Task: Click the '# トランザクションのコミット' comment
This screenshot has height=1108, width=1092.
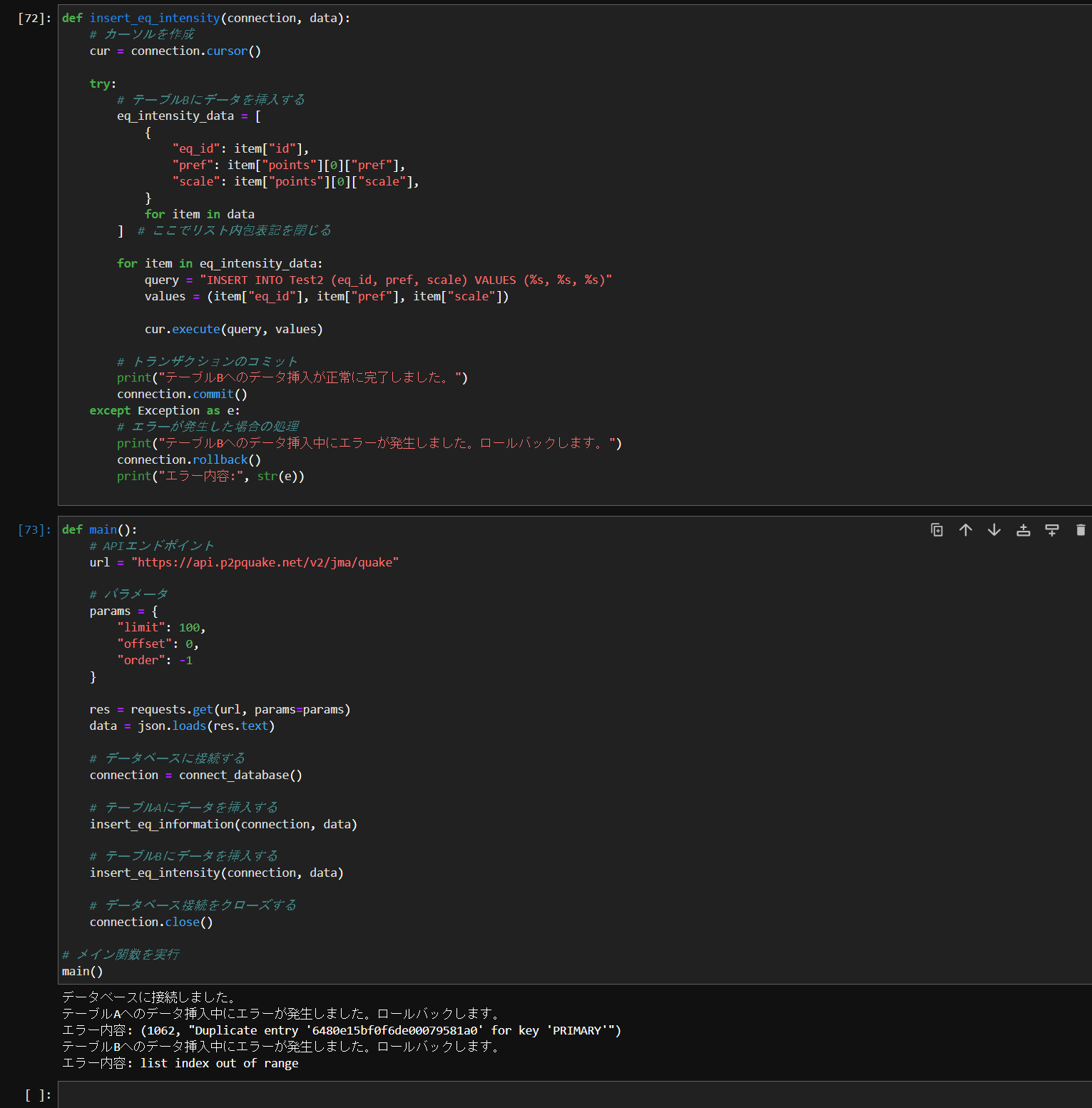Action: (x=207, y=362)
